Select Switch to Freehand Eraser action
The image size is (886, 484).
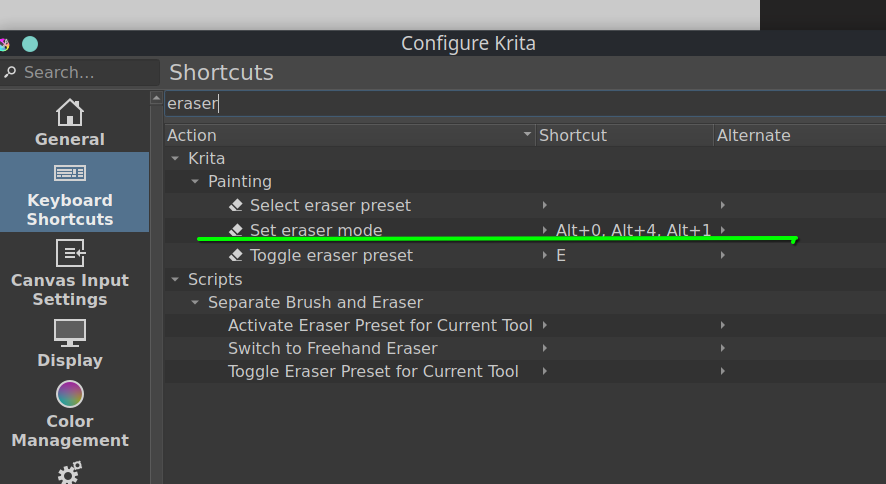click(332, 348)
